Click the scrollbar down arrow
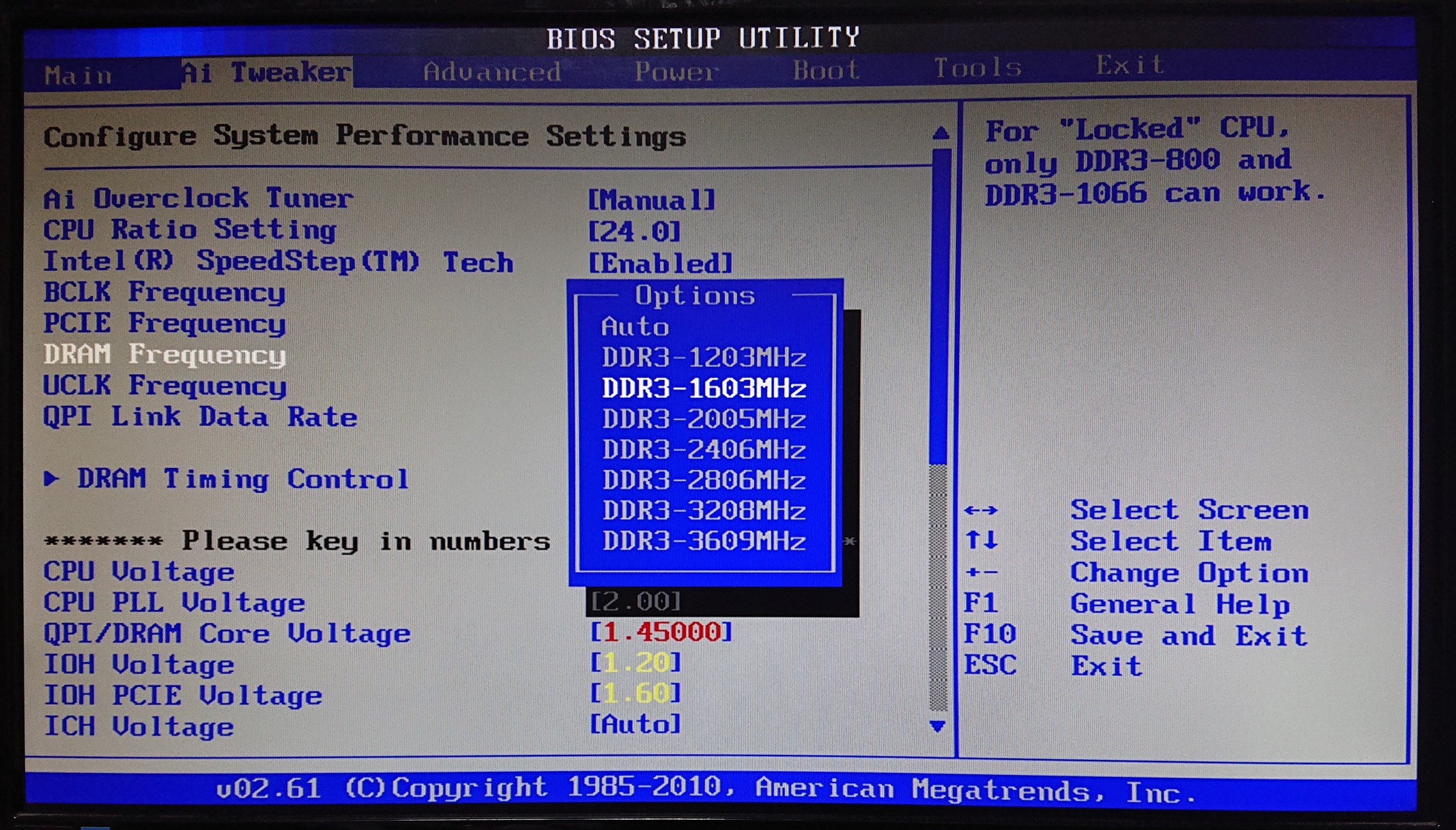 click(937, 726)
